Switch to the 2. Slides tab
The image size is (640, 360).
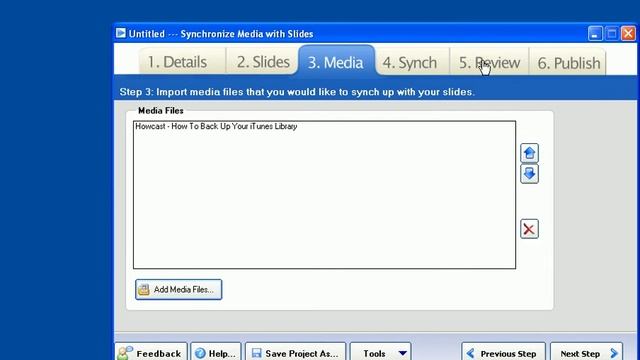262,62
